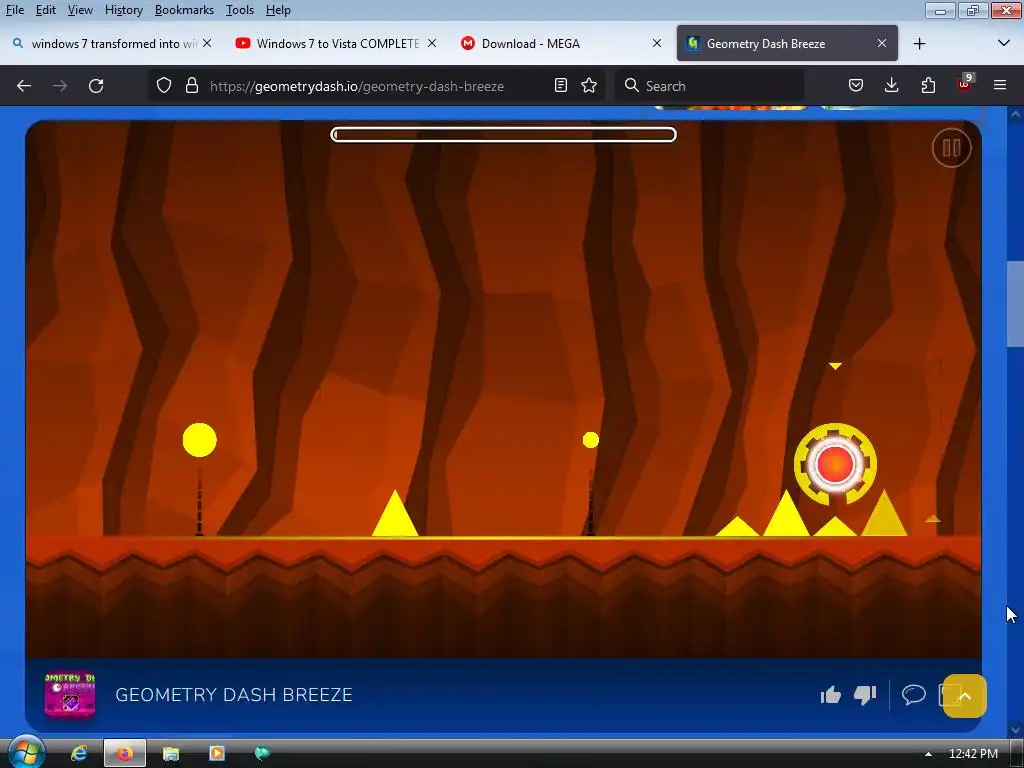Image resolution: width=1024 pixels, height=768 pixels.
Task: Show hidden system tray icons arrow
Action: [928, 754]
